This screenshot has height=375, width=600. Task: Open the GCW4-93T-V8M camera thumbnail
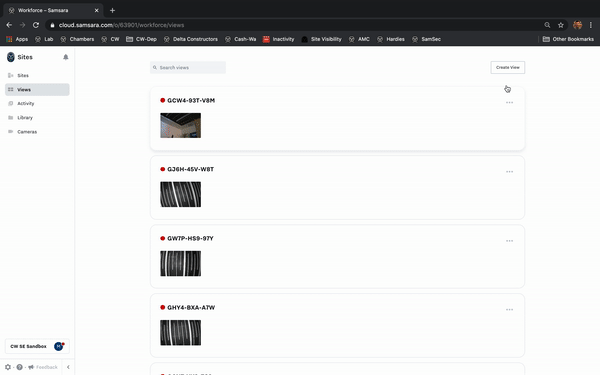[181, 126]
